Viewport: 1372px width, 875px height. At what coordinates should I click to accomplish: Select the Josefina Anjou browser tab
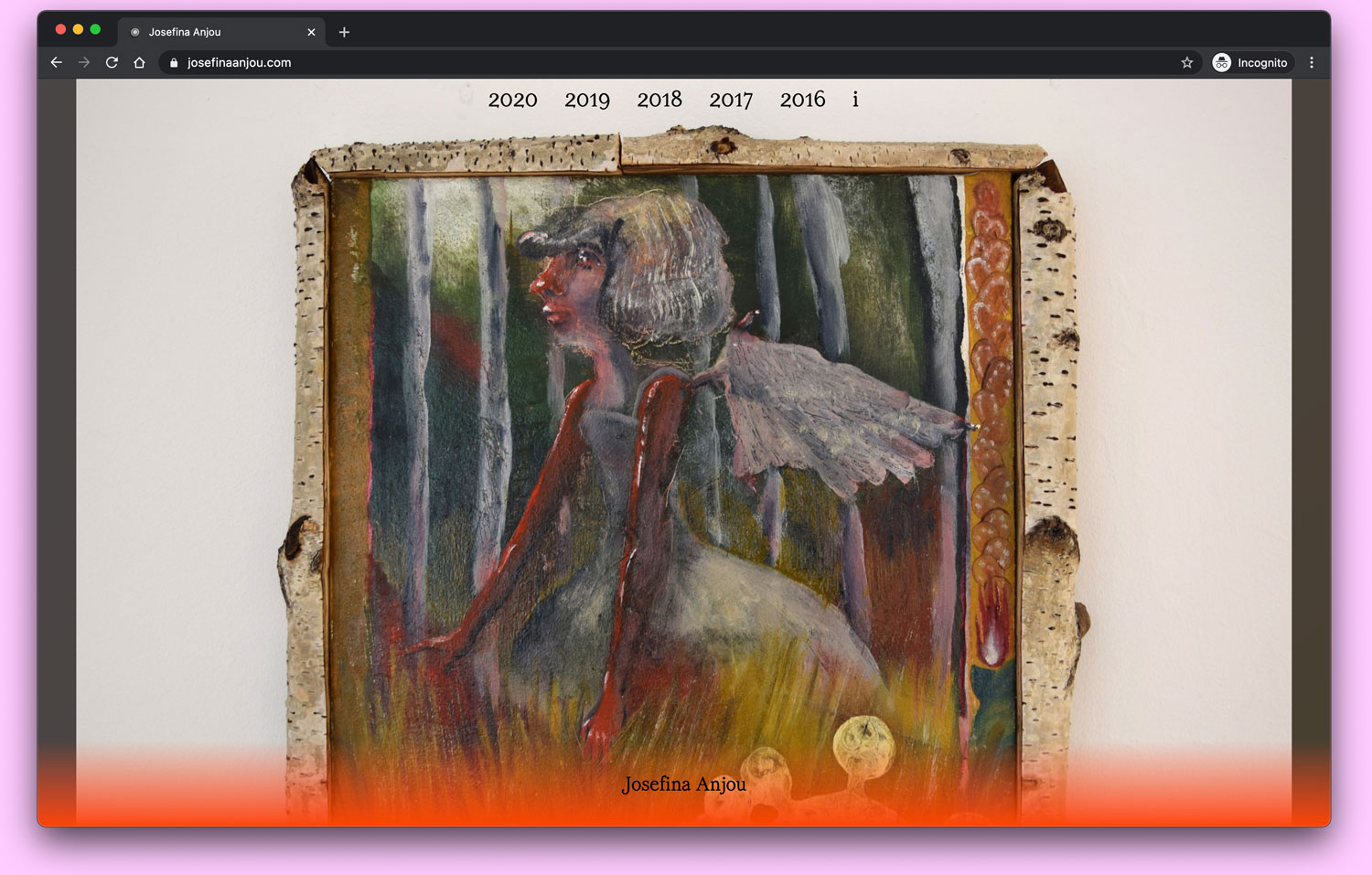tap(221, 32)
